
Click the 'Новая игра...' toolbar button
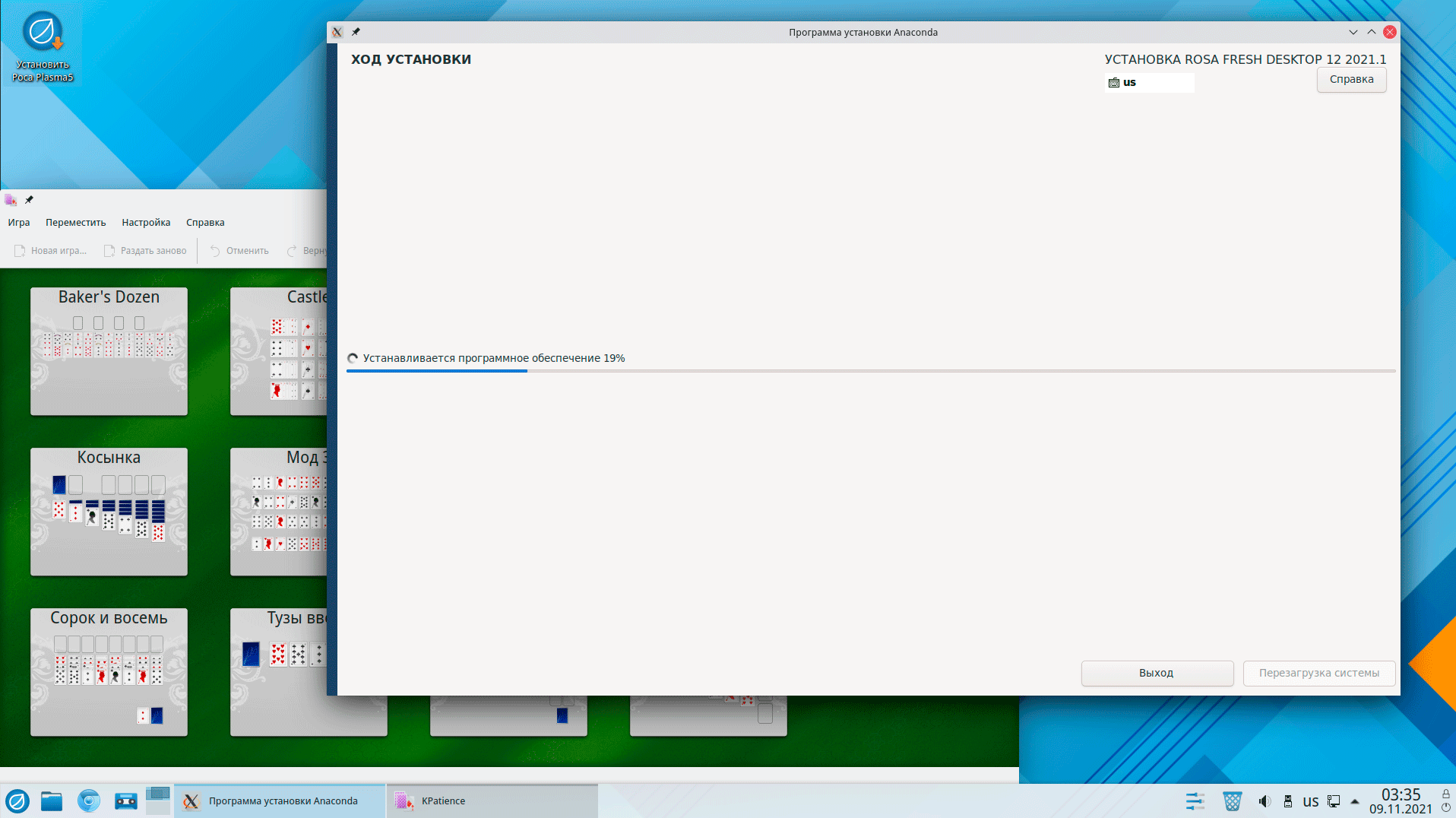(50, 251)
